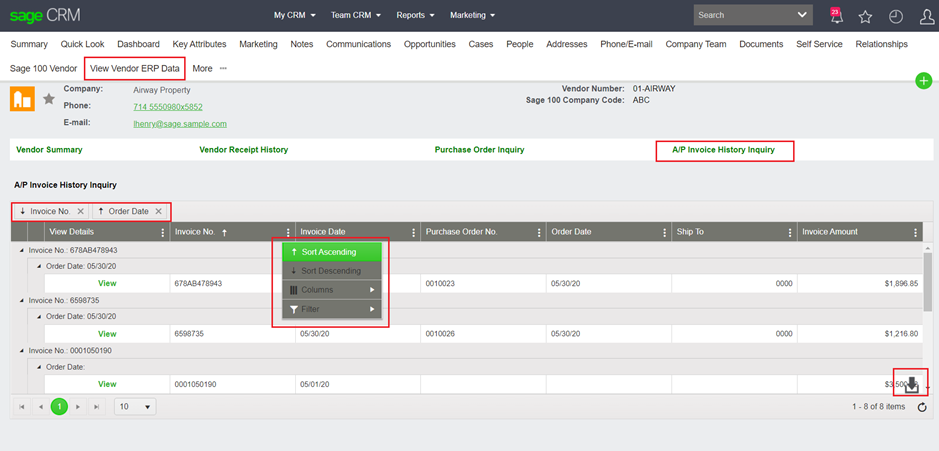The height and width of the screenshot is (451, 939).
Task: Open Purchase Order Inquiry link
Action: (480, 150)
